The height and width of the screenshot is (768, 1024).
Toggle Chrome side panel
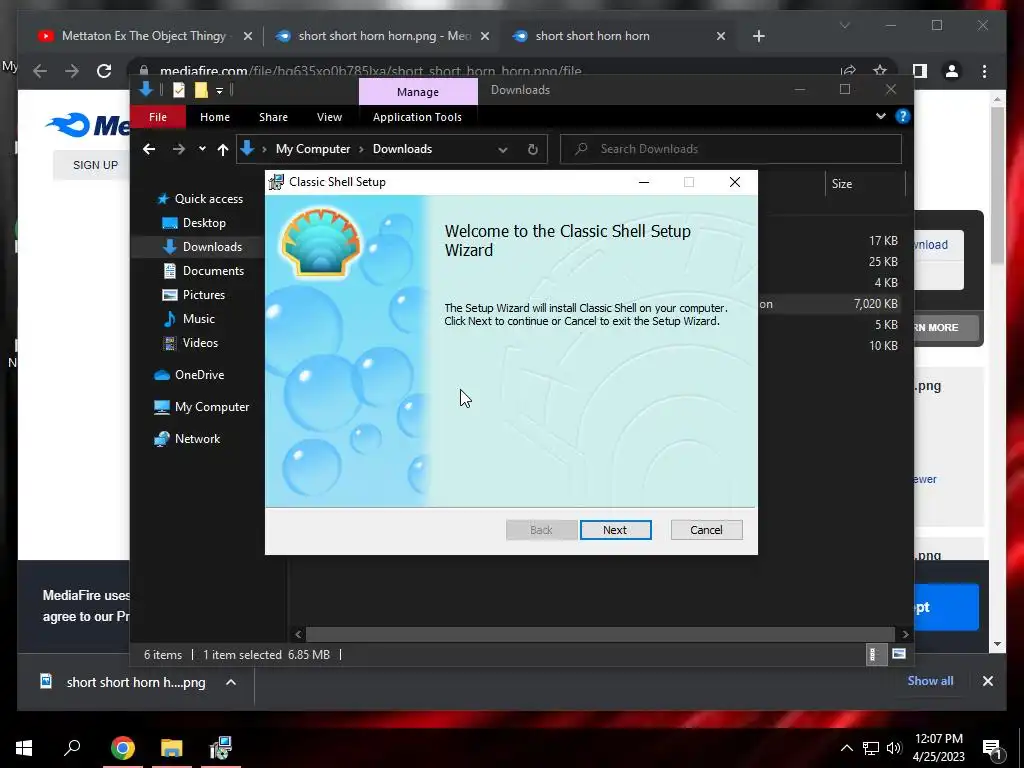click(x=920, y=71)
